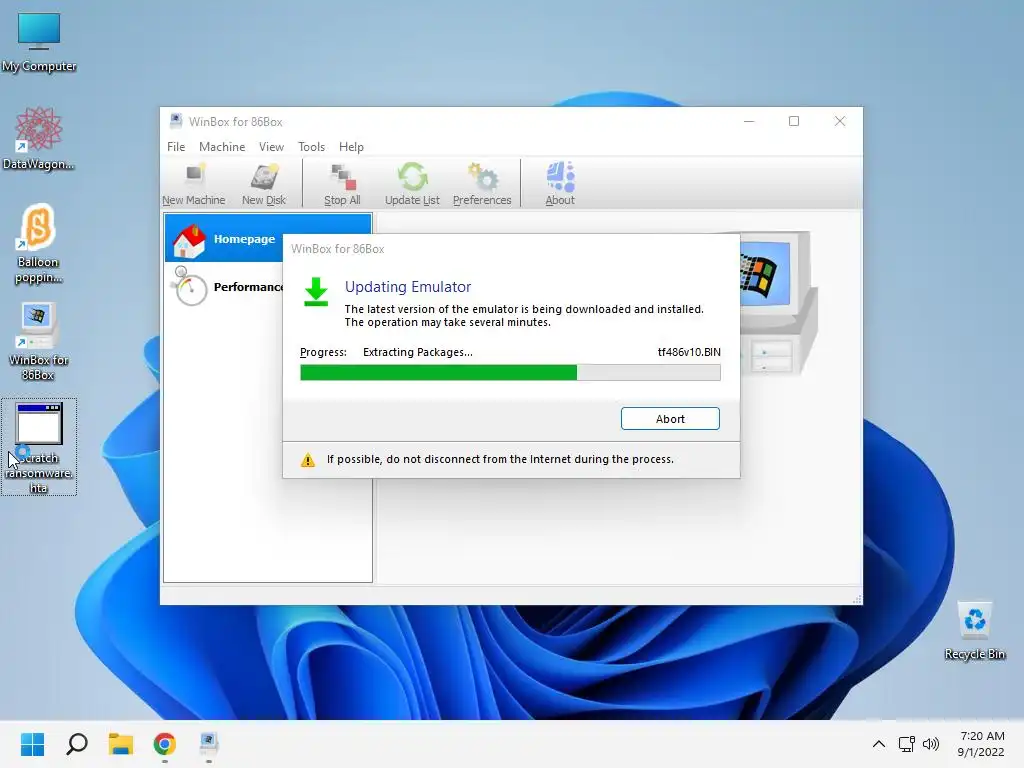Click the About toolbar icon
Screen dimensions: 1024x768
[560, 184]
